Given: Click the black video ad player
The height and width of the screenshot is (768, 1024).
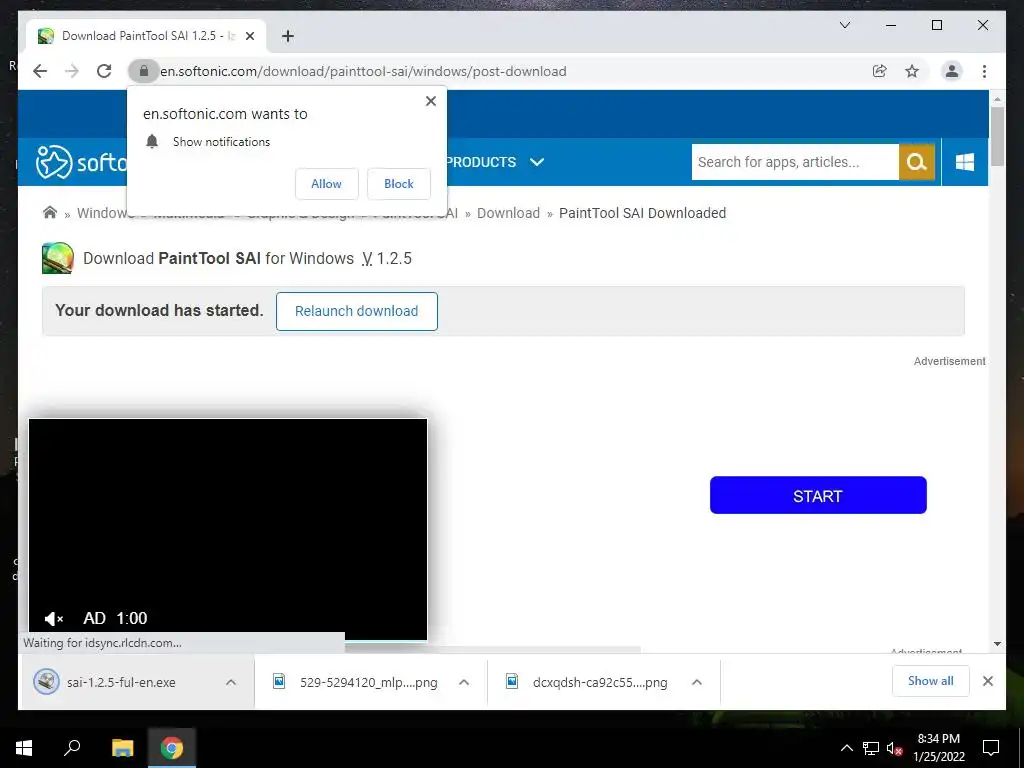Looking at the screenshot, I should [228, 530].
